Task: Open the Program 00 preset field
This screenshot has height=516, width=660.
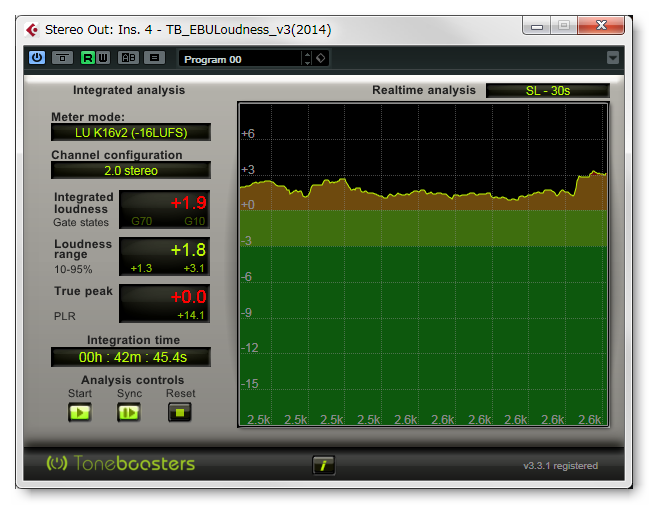Action: [240, 59]
